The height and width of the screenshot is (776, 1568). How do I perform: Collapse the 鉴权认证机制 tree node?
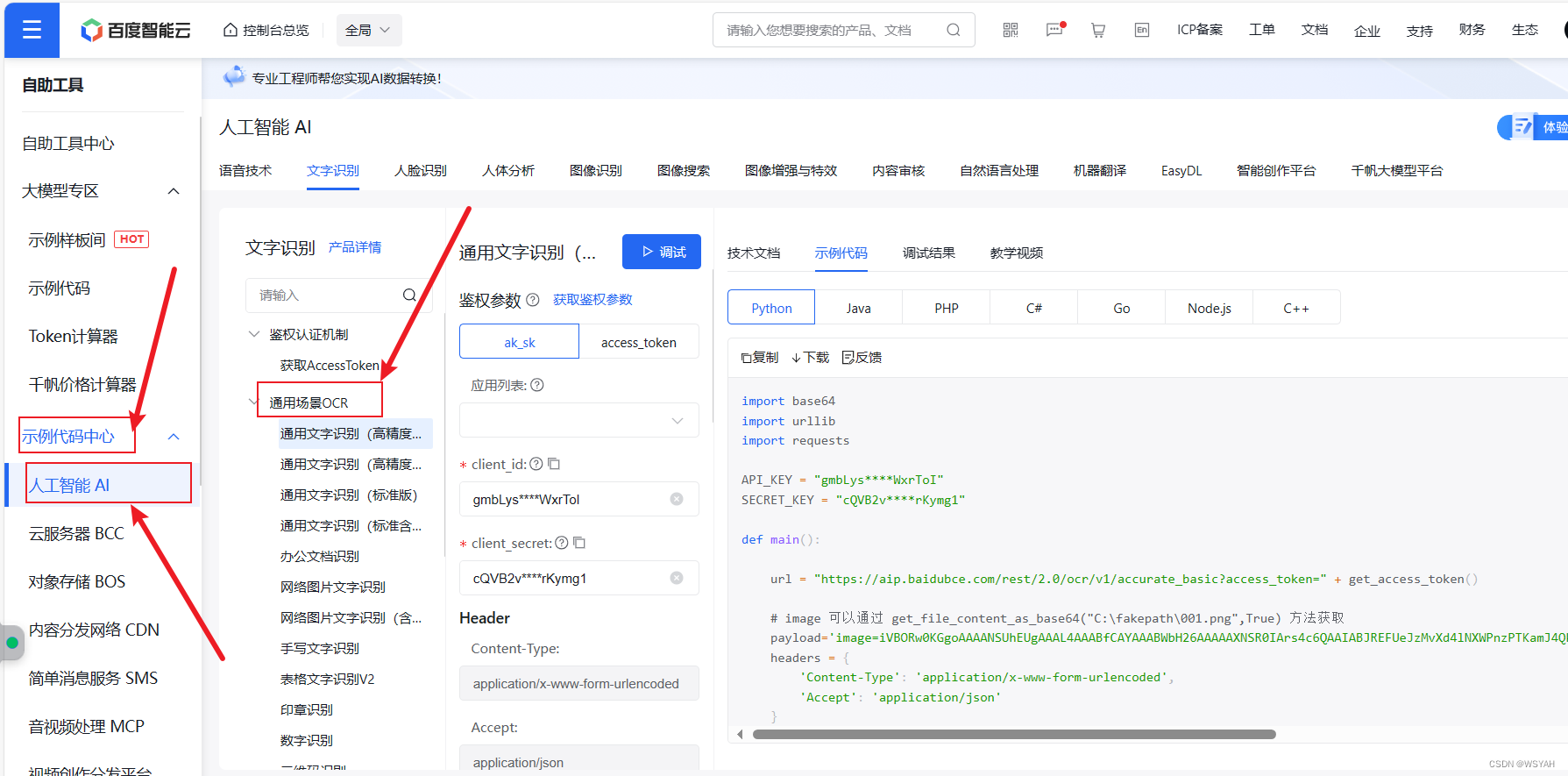(x=254, y=334)
